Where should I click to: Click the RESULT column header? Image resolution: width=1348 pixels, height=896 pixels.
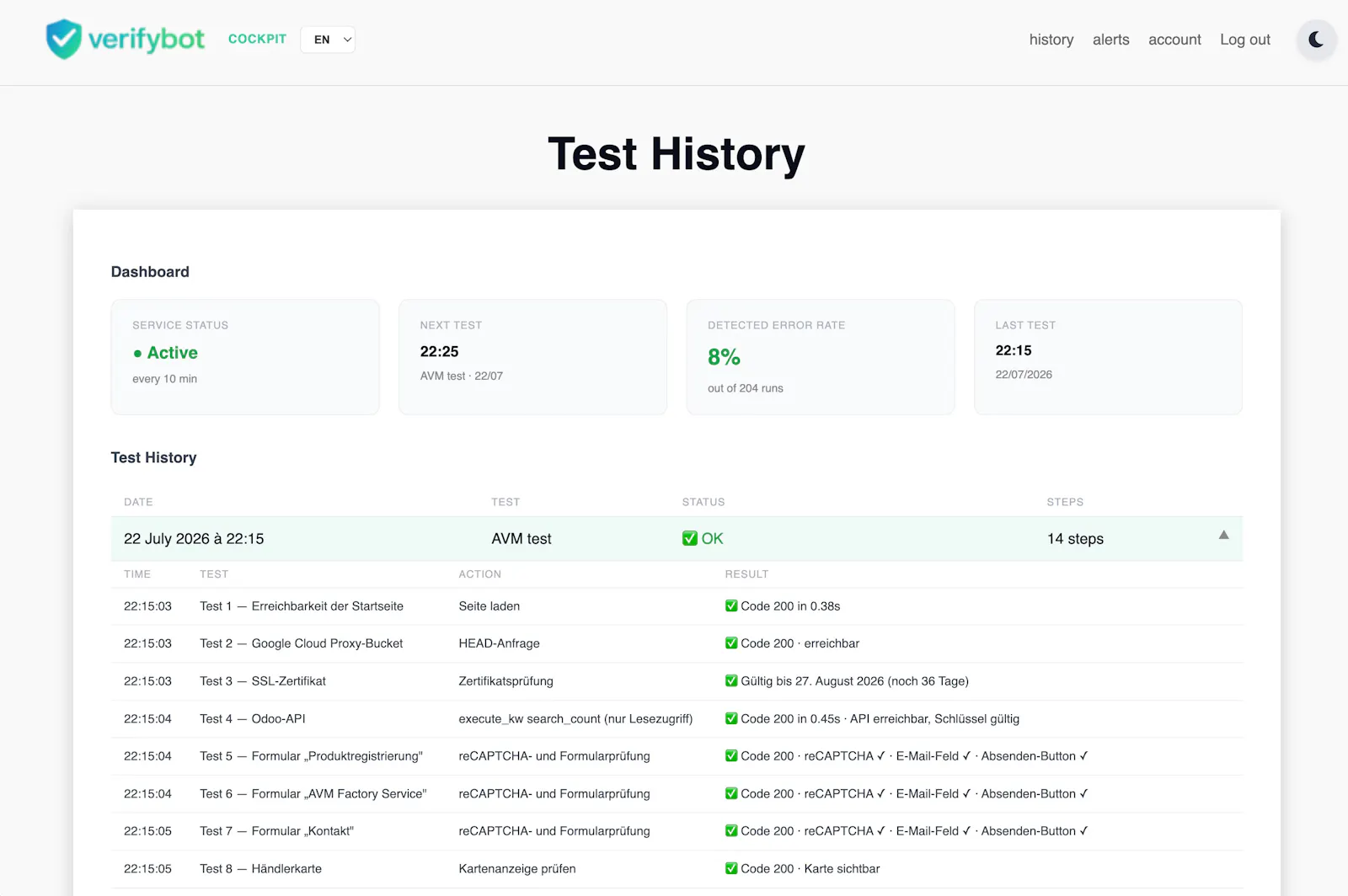point(746,574)
